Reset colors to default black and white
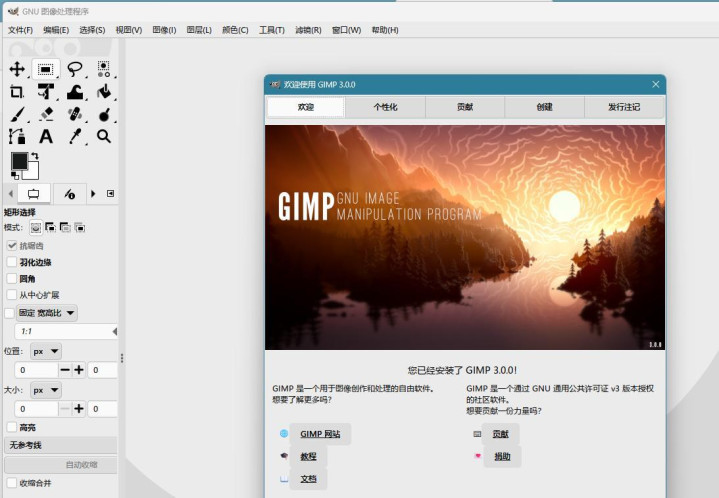719x498 pixels. [15, 175]
